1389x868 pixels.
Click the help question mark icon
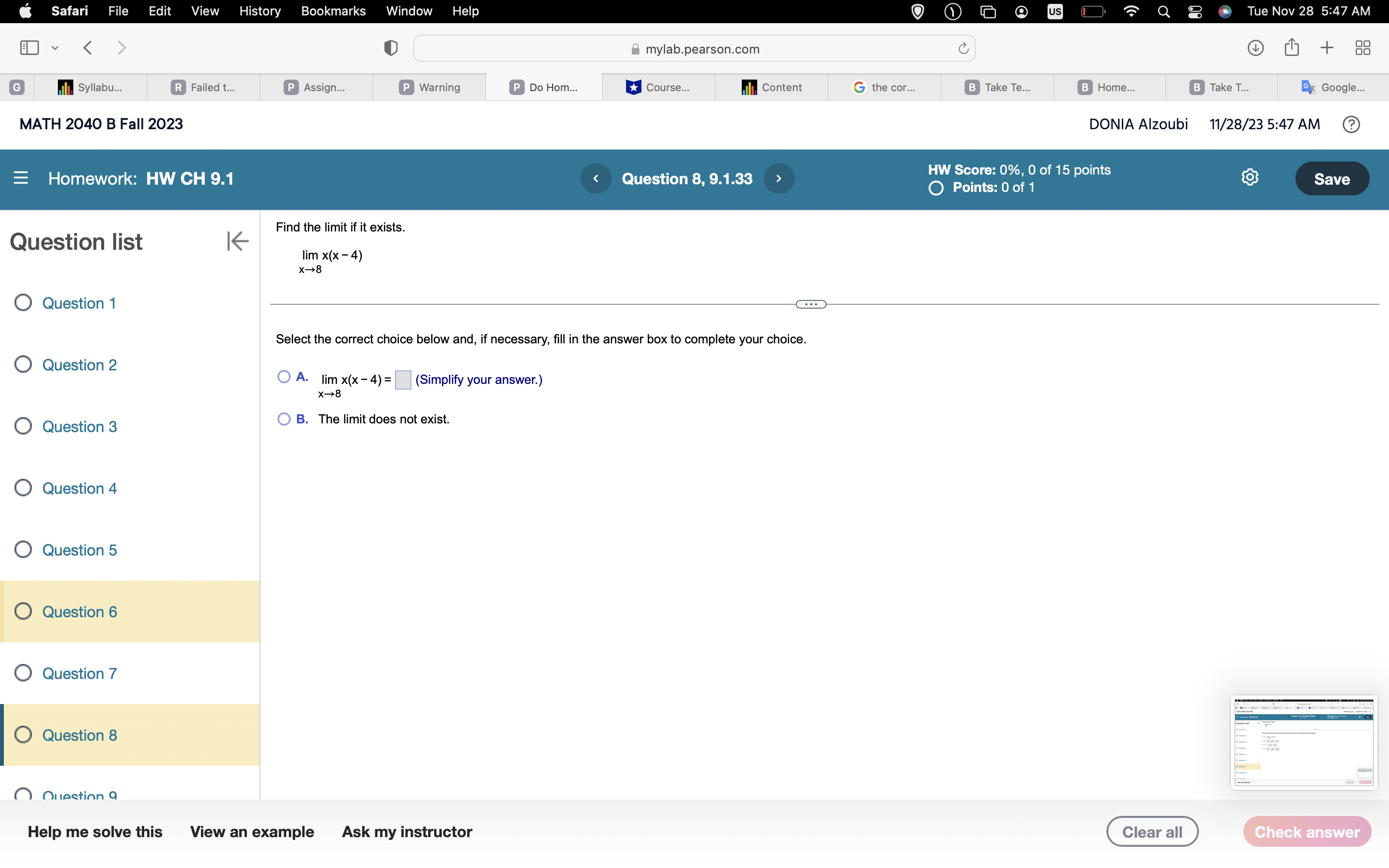tap(1350, 124)
